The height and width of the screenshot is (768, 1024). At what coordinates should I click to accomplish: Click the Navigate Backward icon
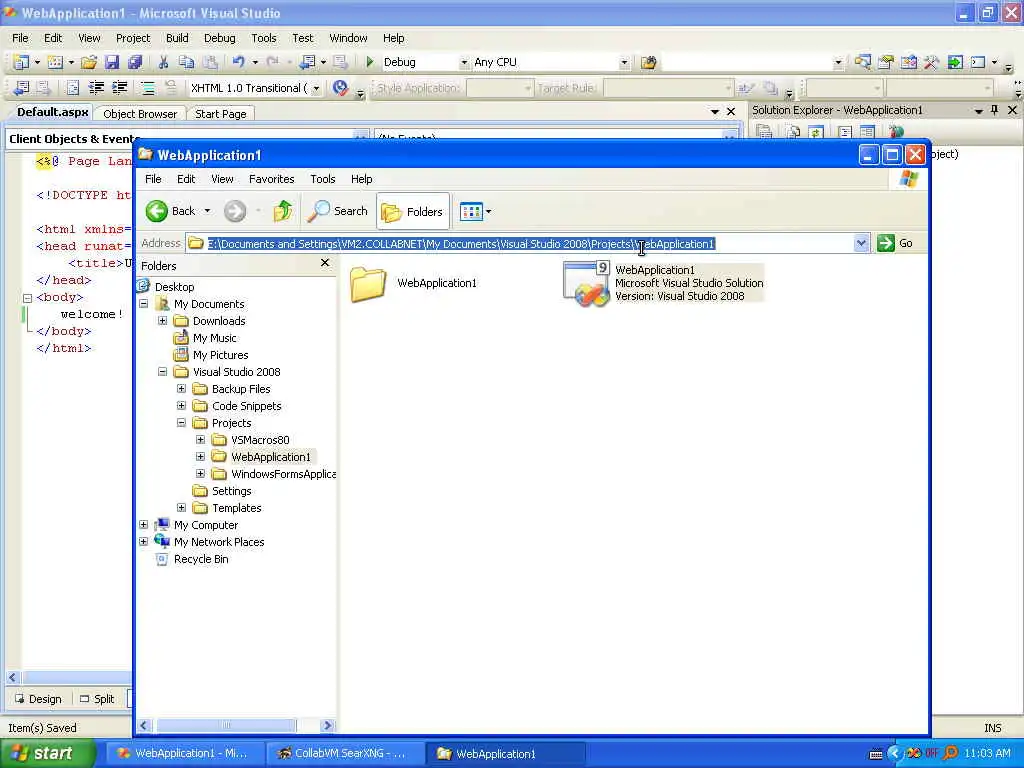point(306,62)
